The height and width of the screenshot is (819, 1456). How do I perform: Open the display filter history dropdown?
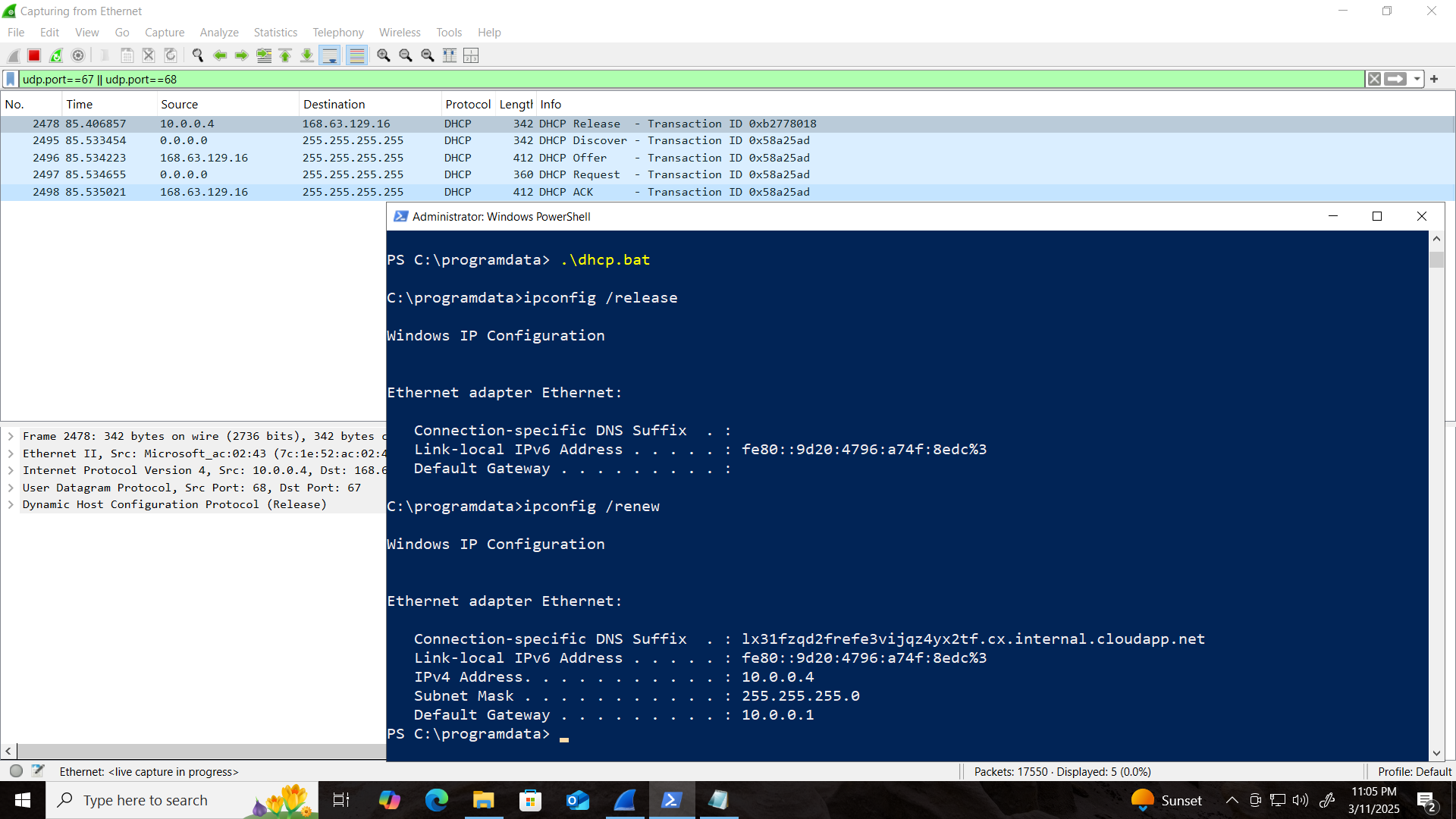click(1417, 79)
